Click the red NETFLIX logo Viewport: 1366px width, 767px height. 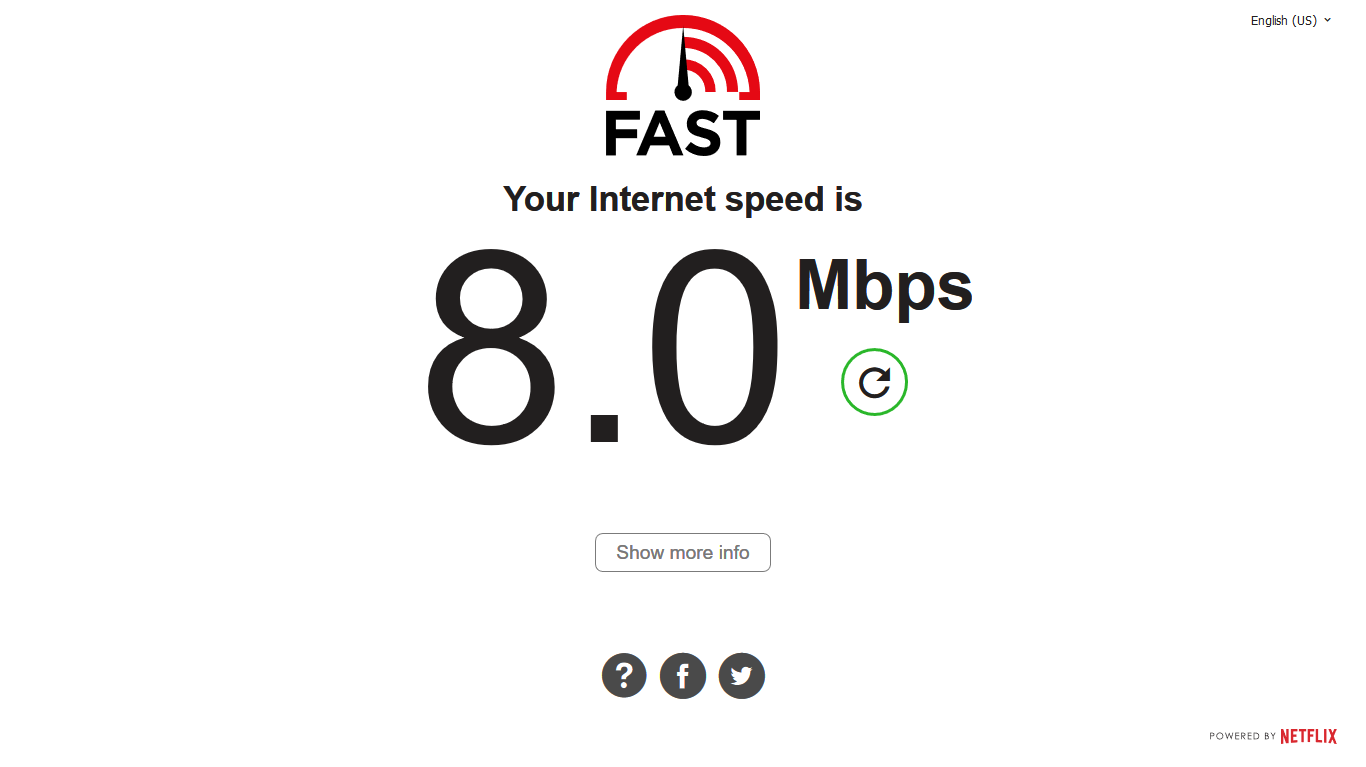[x=1308, y=736]
